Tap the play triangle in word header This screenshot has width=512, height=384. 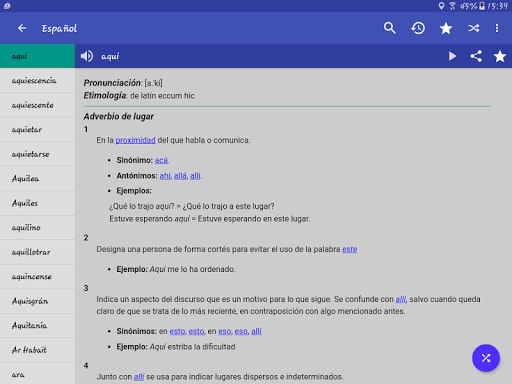tap(452, 56)
